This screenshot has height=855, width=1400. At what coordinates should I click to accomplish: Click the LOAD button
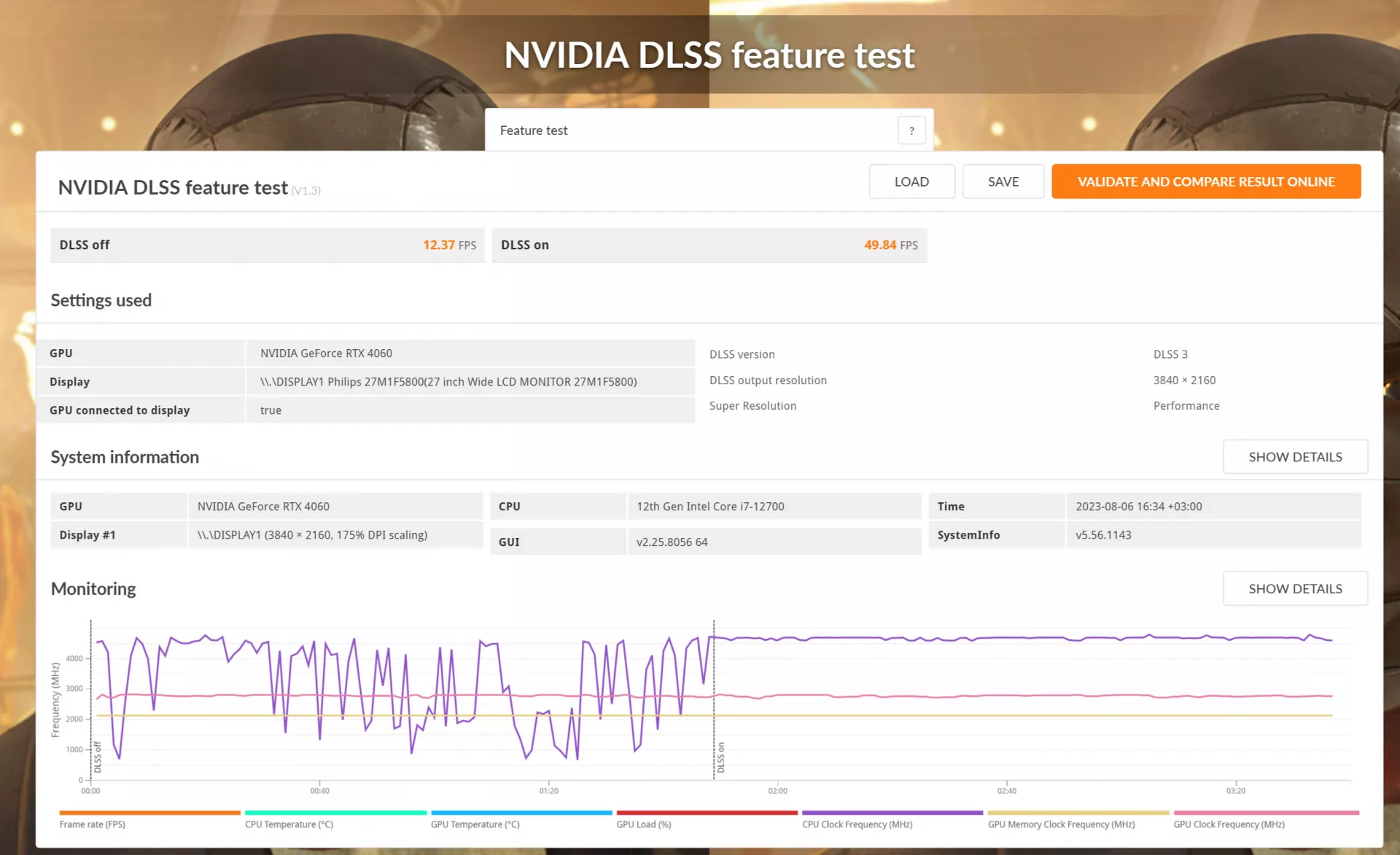(911, 181)
